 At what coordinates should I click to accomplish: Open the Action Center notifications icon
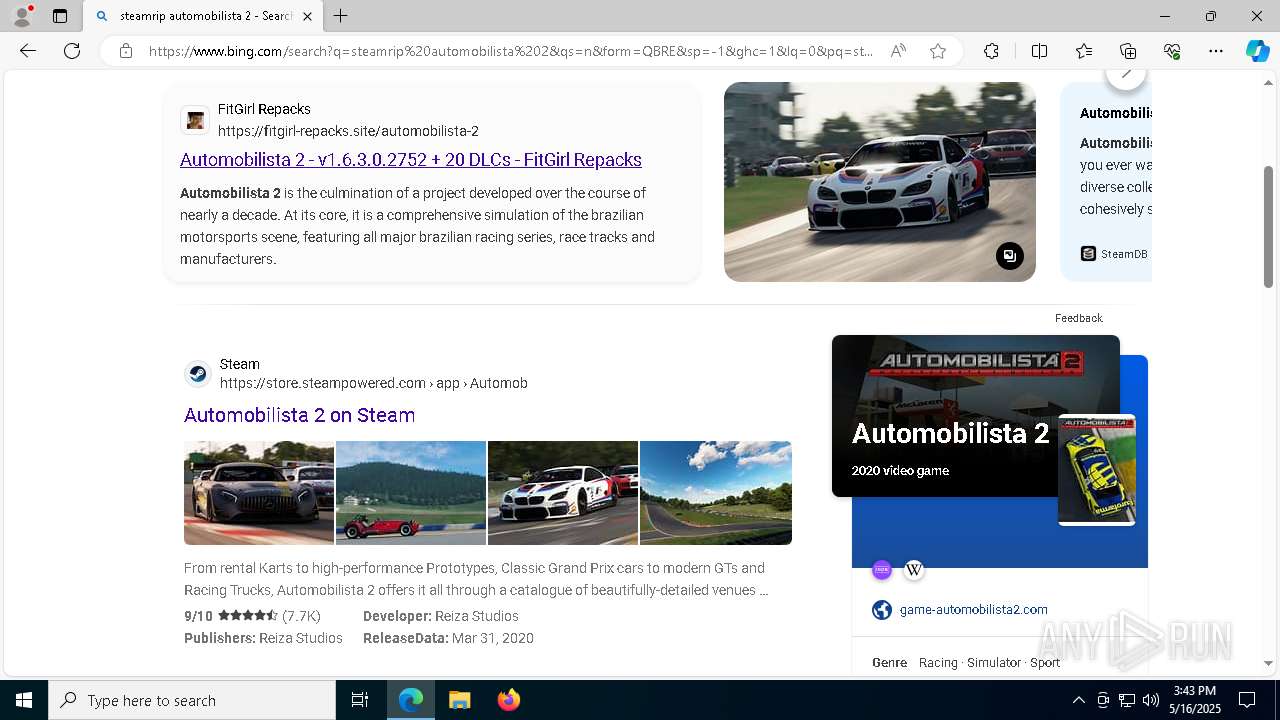1247,700
